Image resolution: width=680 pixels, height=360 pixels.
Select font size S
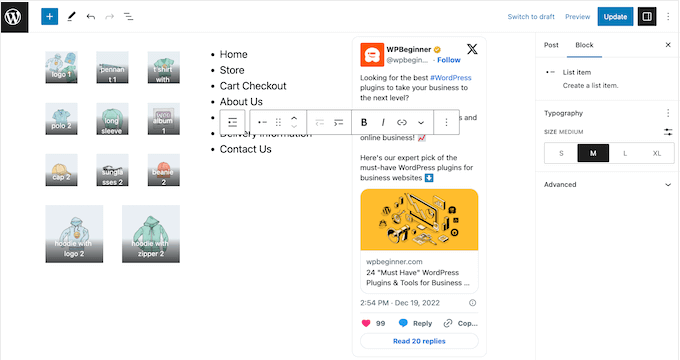[x=561, y=153]
